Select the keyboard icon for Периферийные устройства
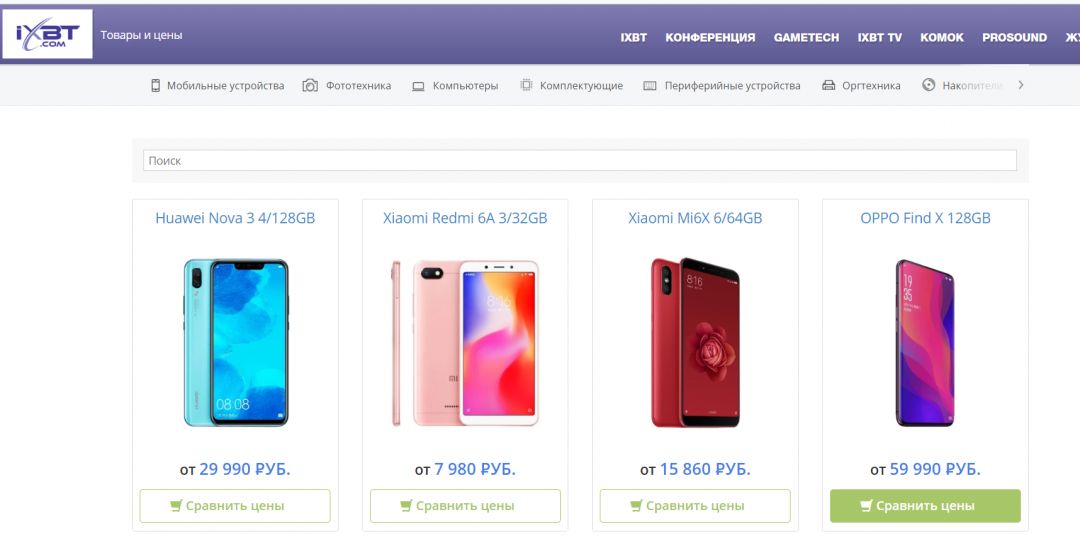 coord(650,86)
